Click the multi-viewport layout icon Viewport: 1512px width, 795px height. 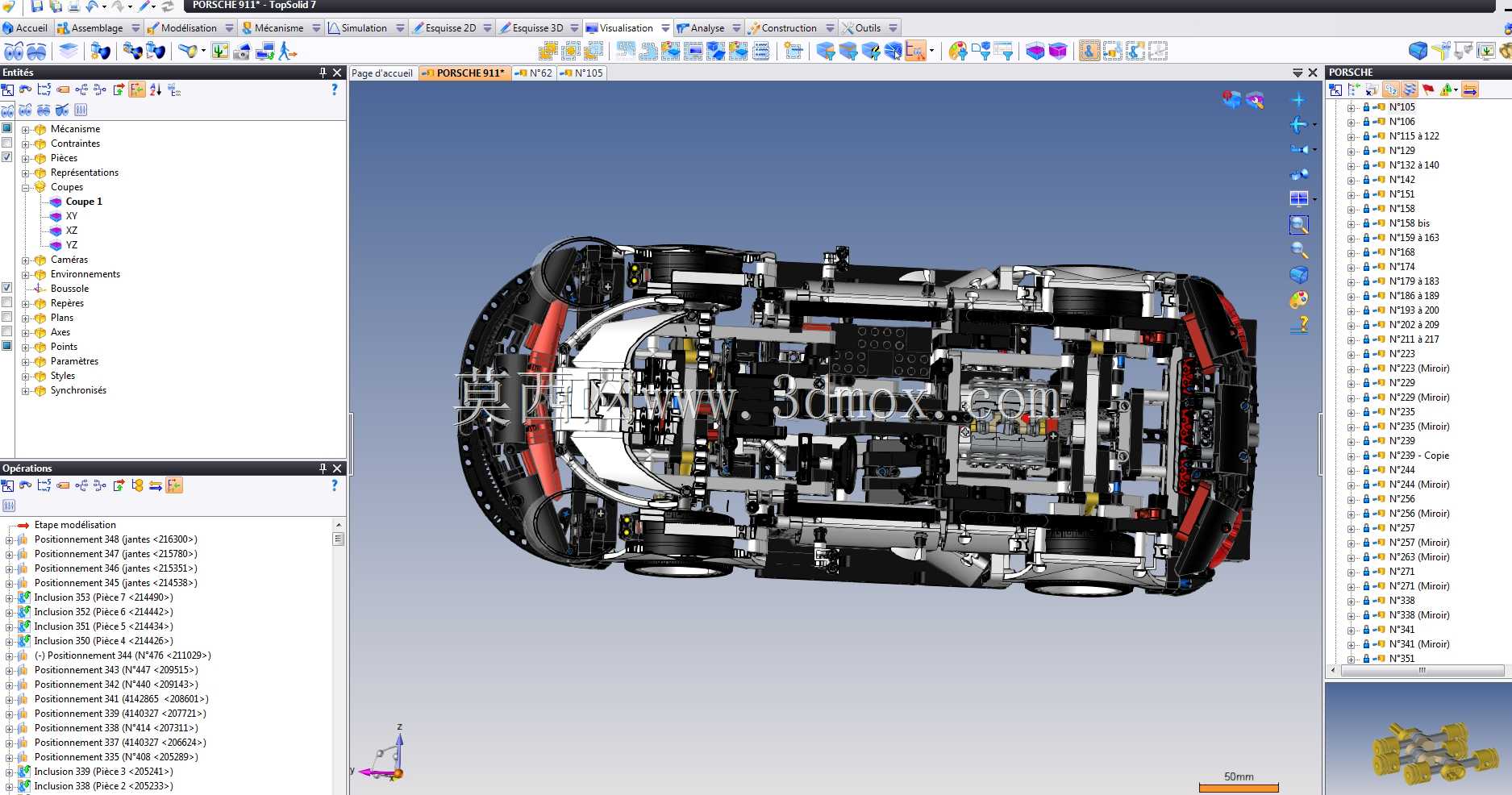click(x=1298, y=198)
